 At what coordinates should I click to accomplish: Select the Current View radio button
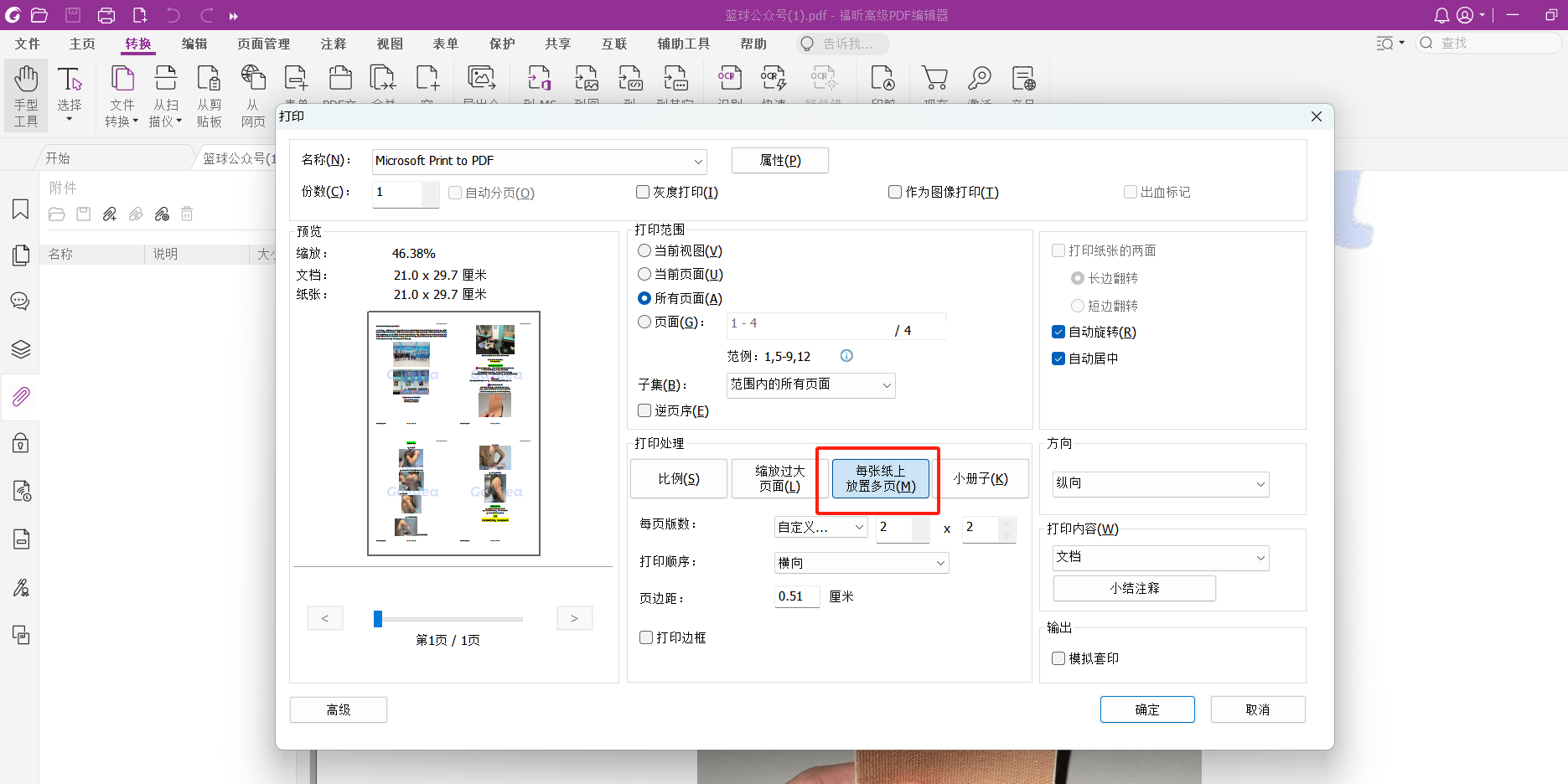644,250
